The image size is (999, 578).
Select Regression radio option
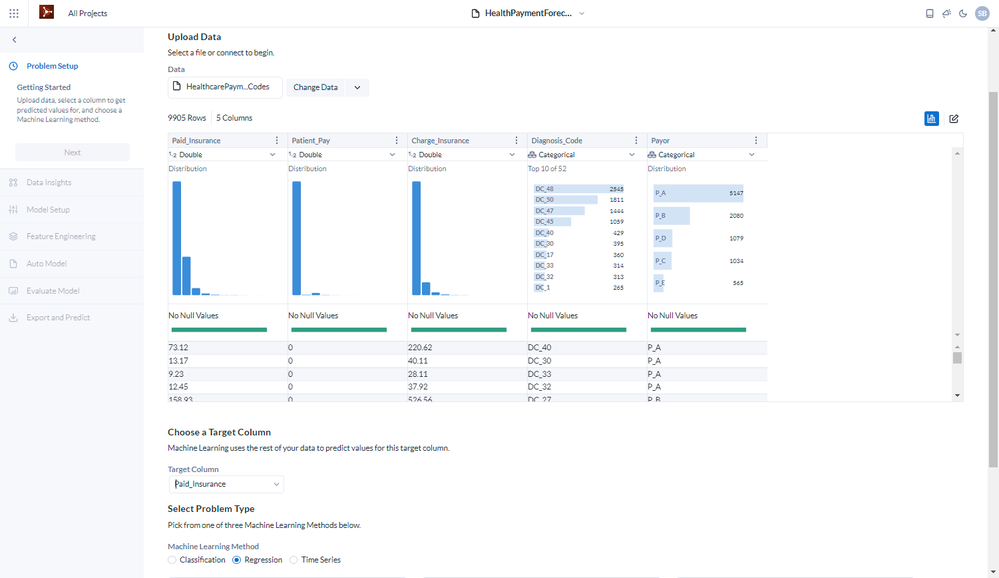(257, 560)
